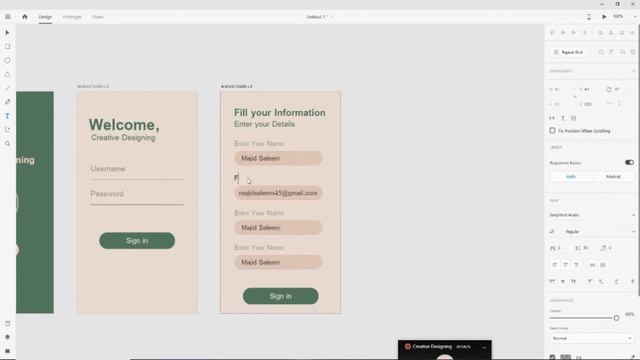Click the mobile device preview icon

(x=589, y=17)
